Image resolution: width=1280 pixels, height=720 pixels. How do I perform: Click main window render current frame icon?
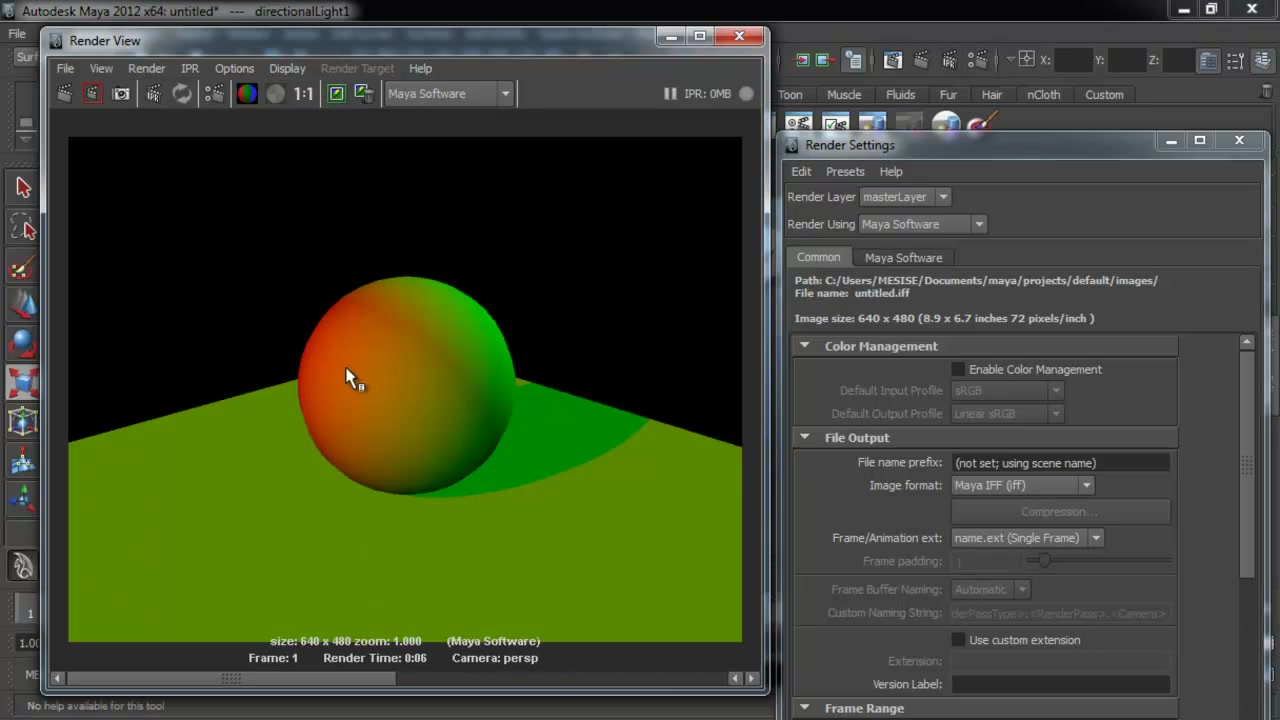point(921,60)
